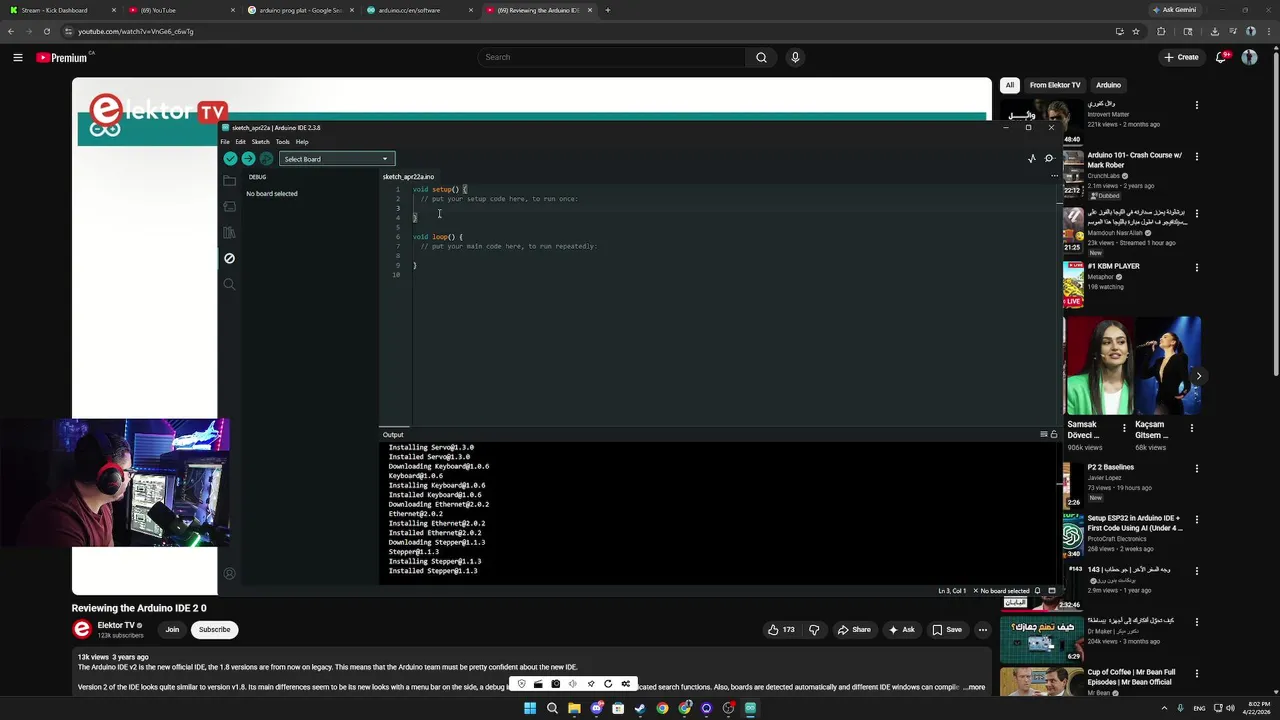Click the Shorts shelf next arrow
The image size is (1280, 720).
(x=1198, y=376)
